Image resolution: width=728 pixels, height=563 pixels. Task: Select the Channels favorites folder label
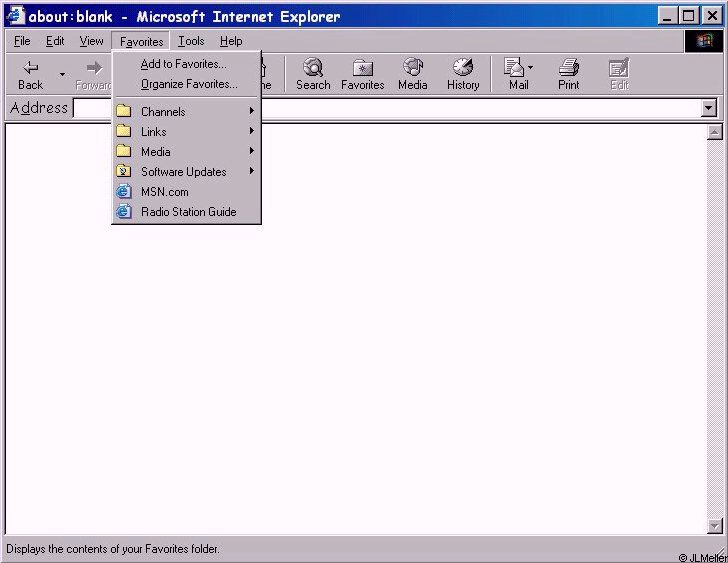pyautogui.click(x=163, y=112)
